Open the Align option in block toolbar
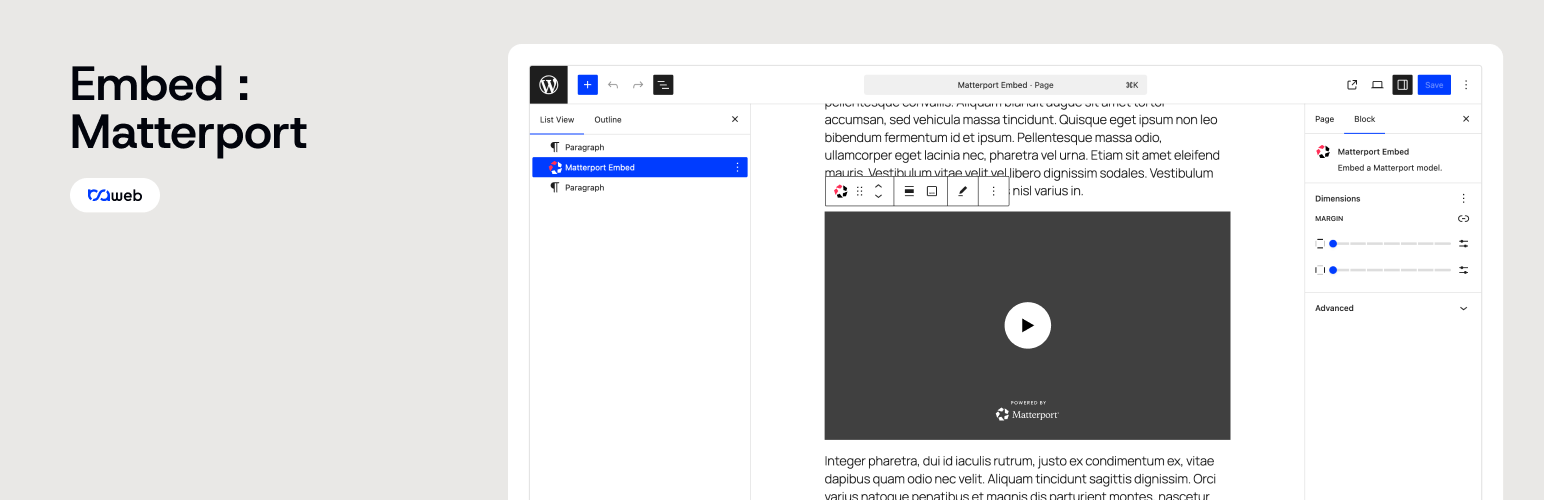 coord(909,191)
